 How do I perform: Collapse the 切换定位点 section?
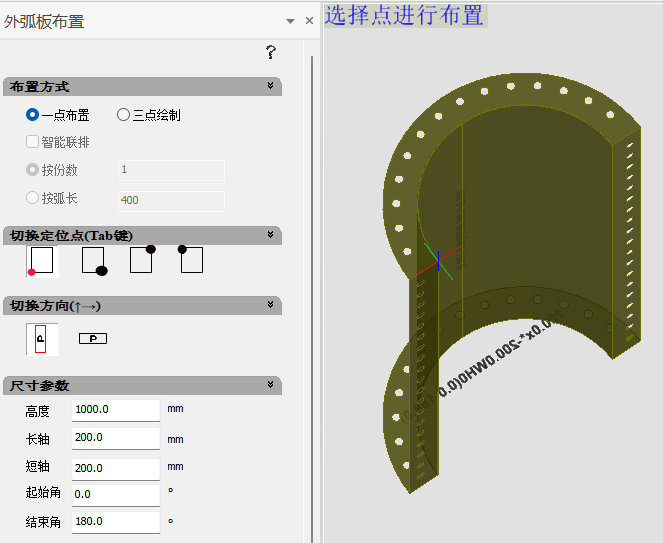271,235
